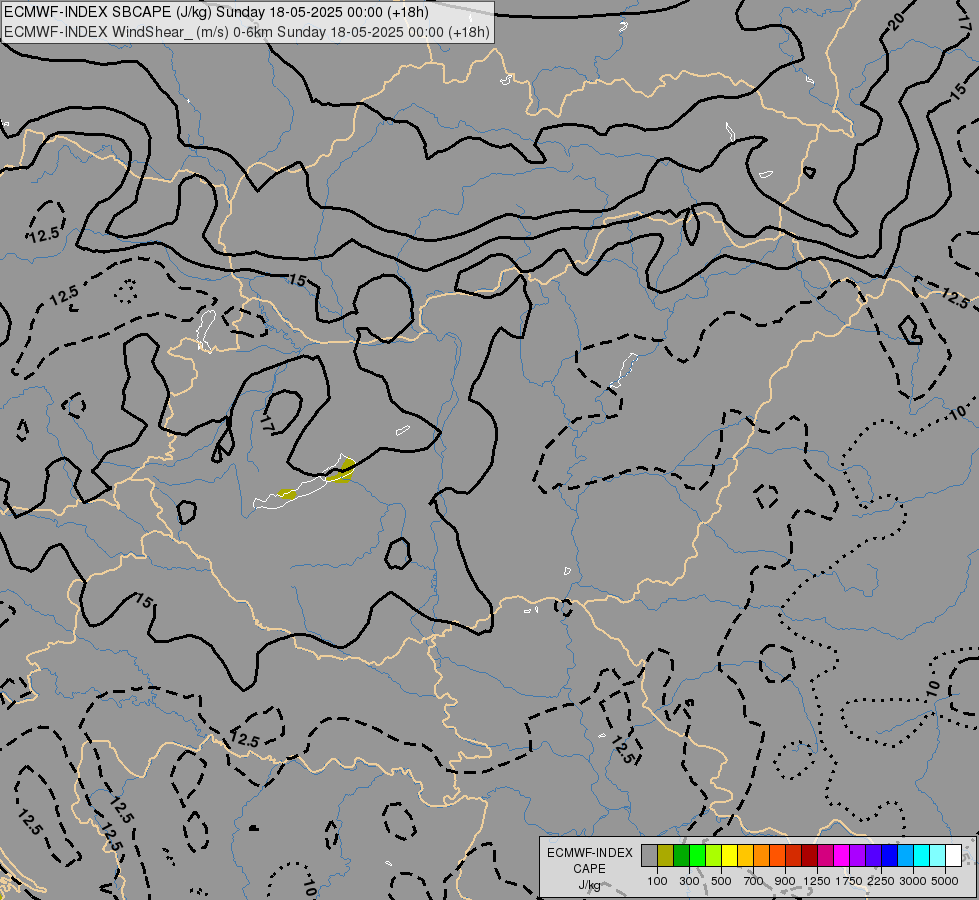Click the gray swatch in the CAPE legend
Screen dimensions: 979x900
click(x=649, y=855)
